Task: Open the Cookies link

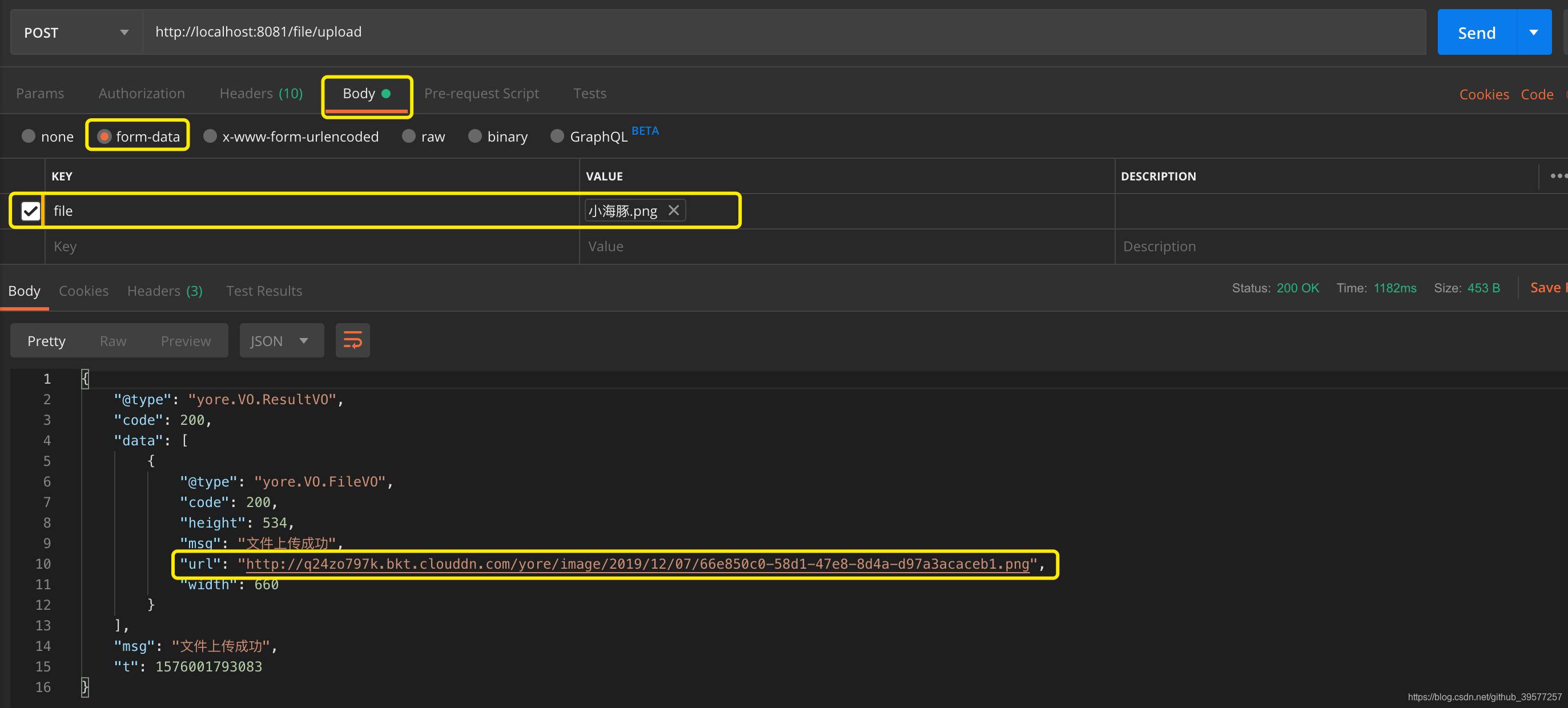Action: tap(1485, 92)
